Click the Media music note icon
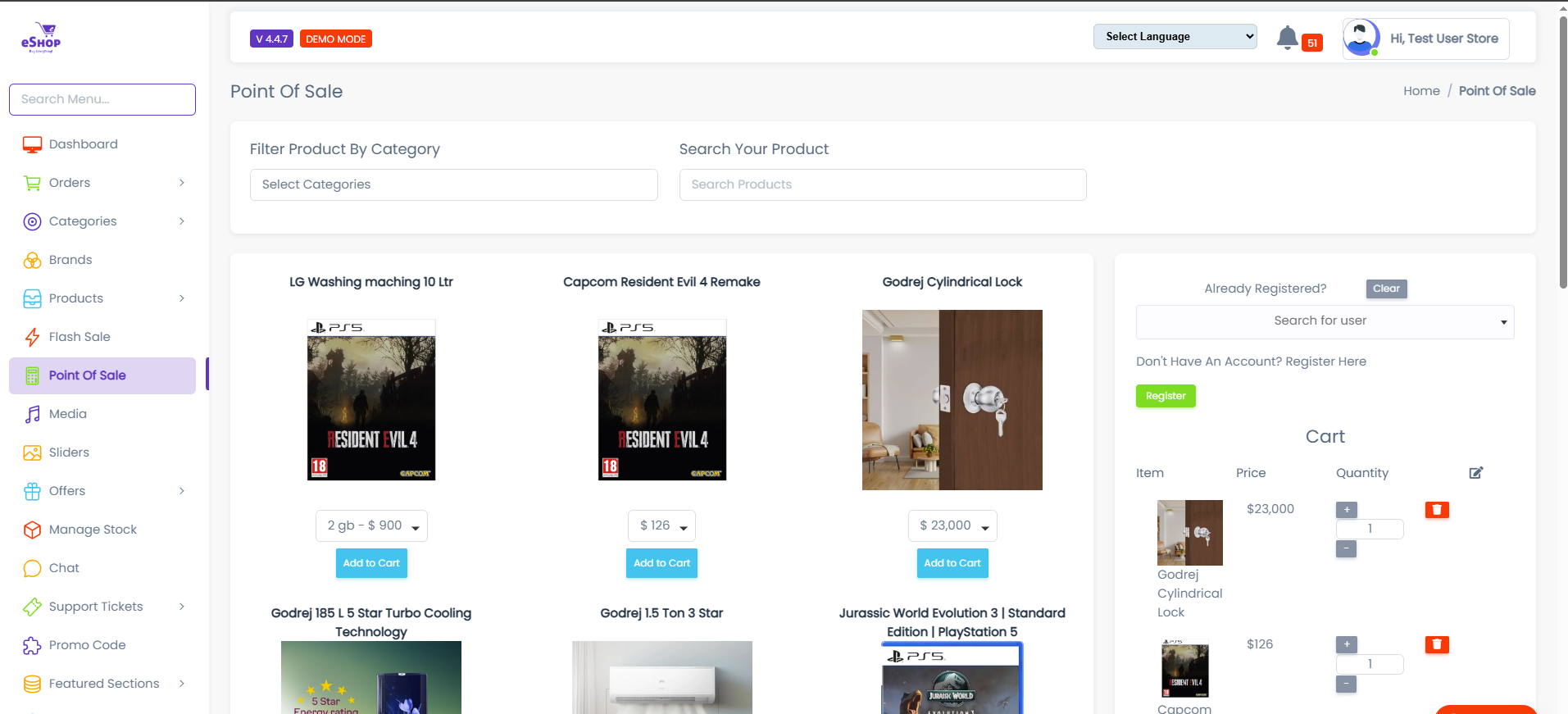This screenshot has width=1568, height=714. point(32,414)
